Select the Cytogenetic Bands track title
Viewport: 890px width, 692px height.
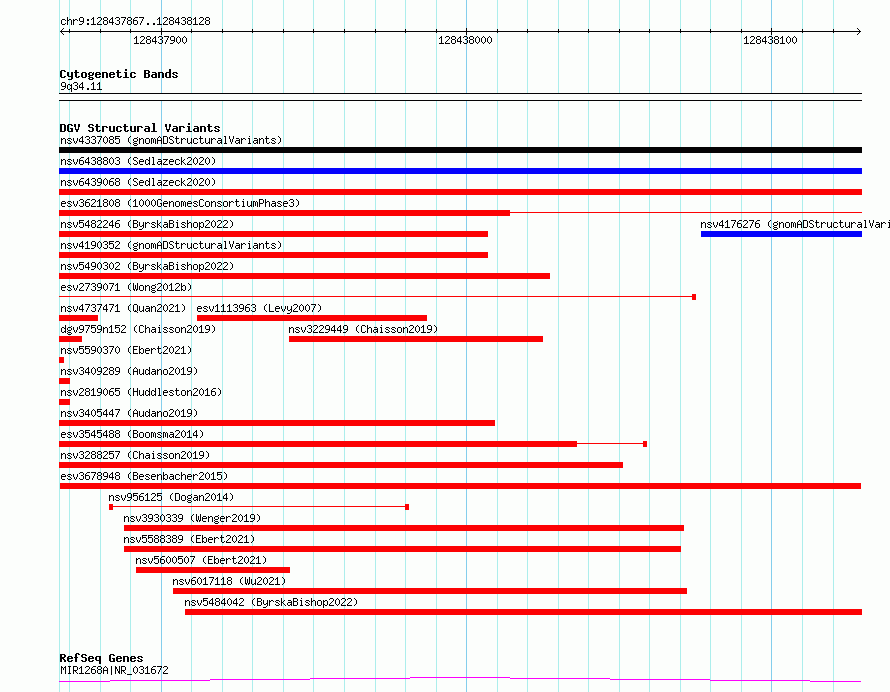tap(119, 74)
